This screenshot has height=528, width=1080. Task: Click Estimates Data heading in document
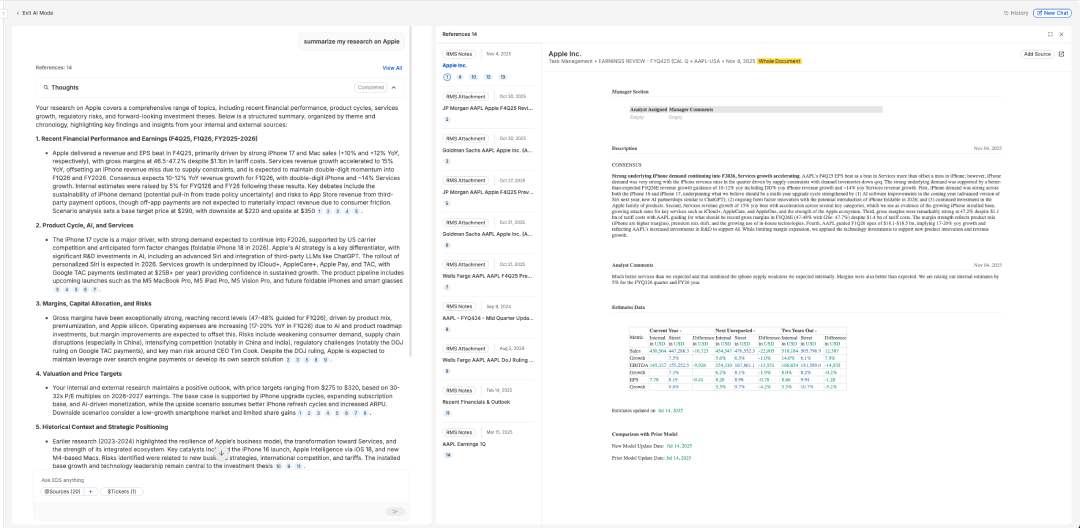pos(630,307)
